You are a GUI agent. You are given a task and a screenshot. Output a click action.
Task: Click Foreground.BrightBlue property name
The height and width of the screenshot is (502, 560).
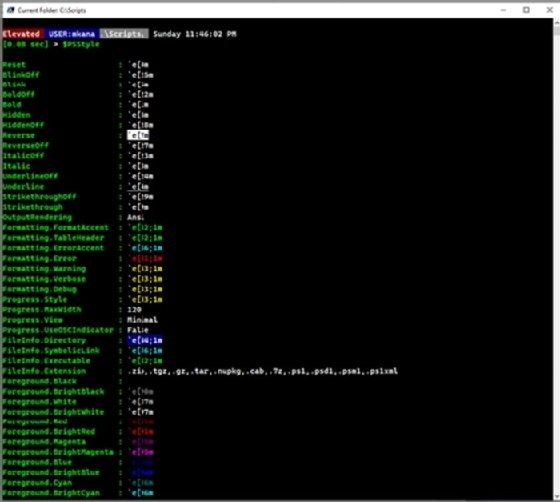coord(51,472)
